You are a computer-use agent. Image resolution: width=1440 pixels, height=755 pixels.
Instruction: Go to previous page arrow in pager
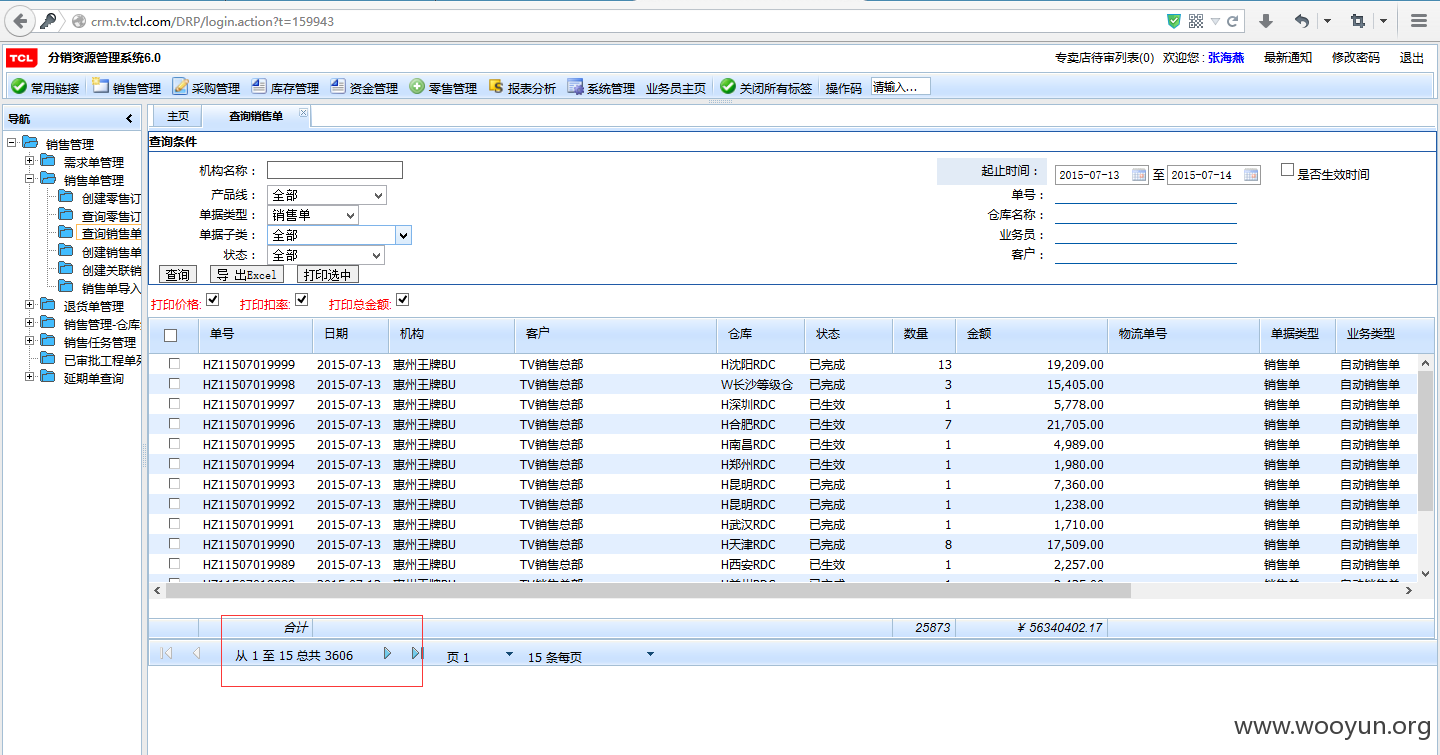coord(196,654)
